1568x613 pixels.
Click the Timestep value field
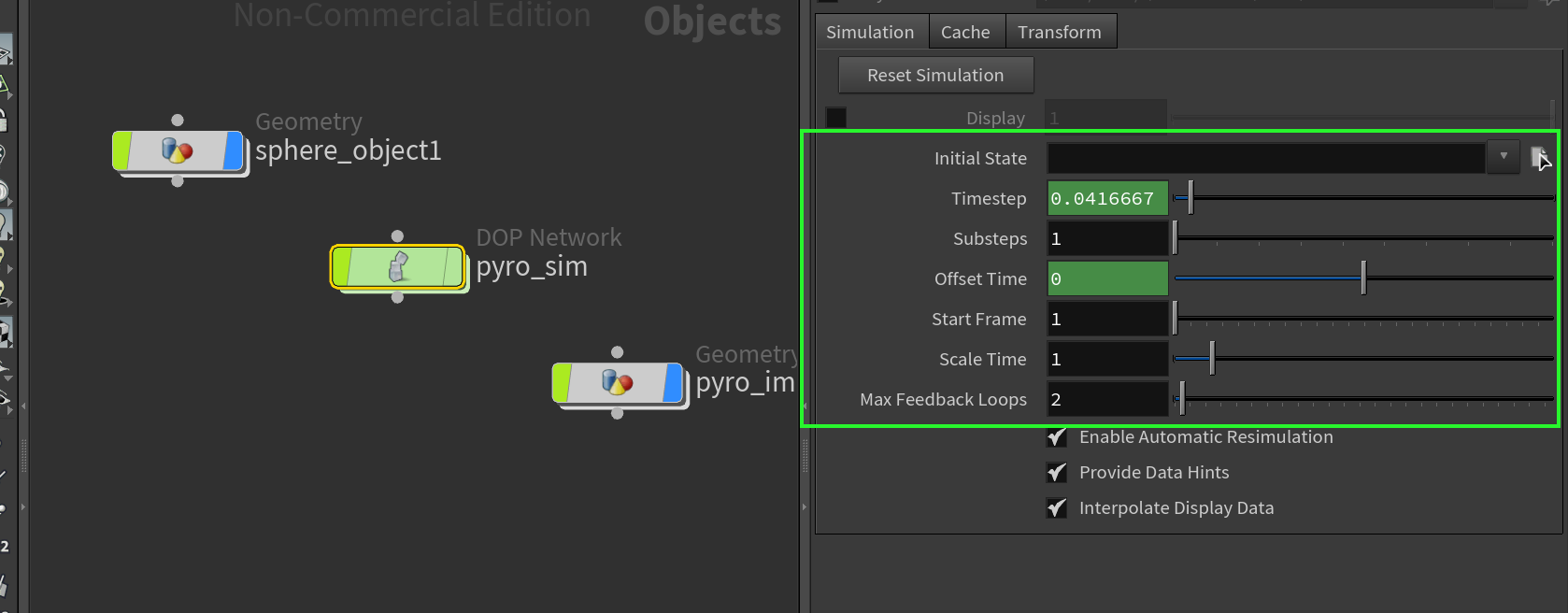[x=1107, y=198]
